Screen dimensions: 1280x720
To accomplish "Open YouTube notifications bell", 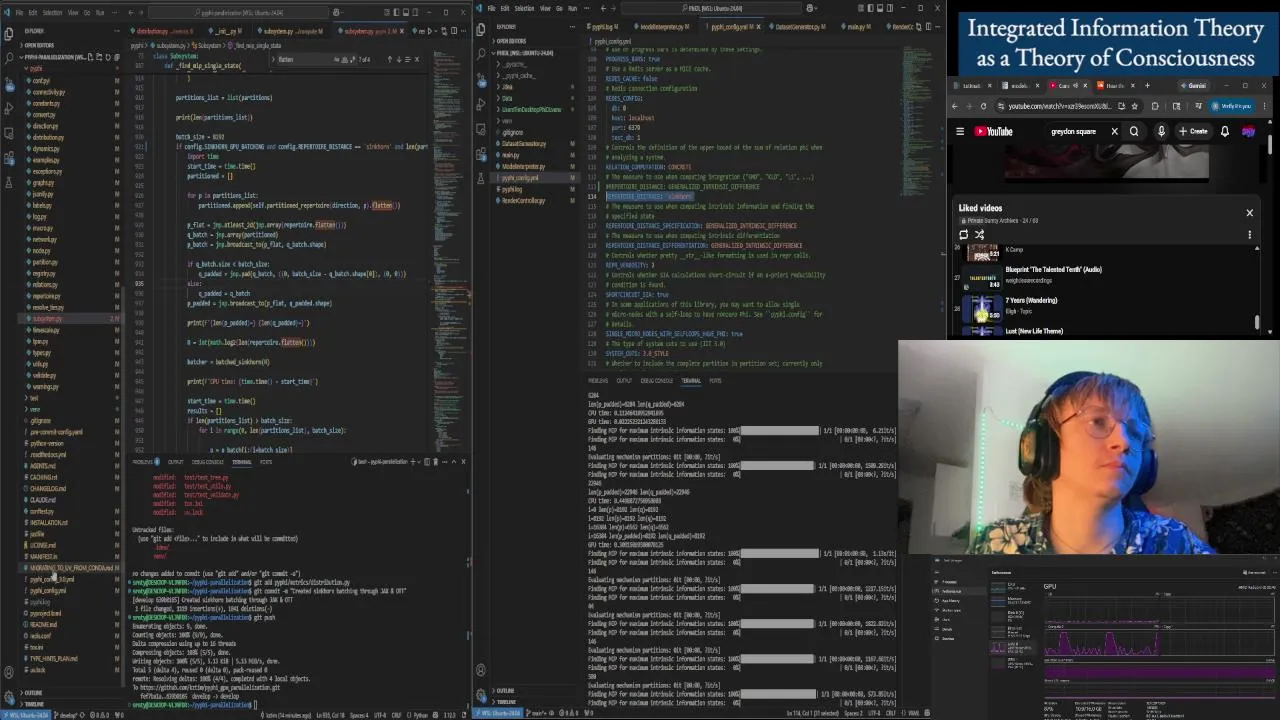I will click(x=1225, y=131).
